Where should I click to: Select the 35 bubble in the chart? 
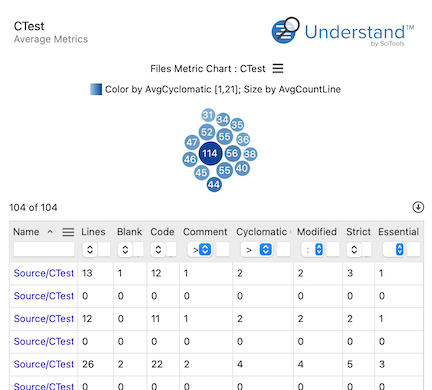[x=237, y=125]
